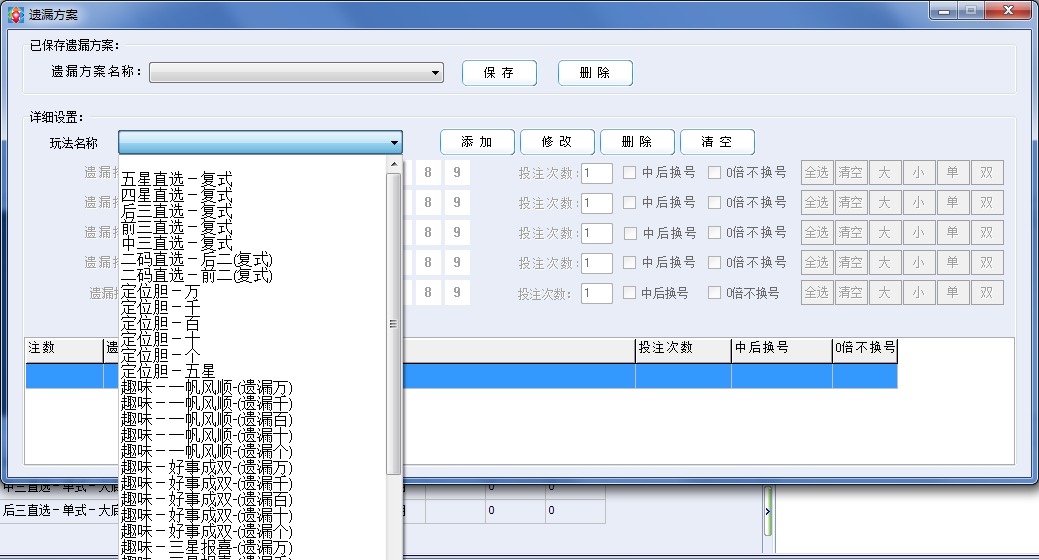1039x560 pixels.
Task: Toggle 0倍不换号 checkbox in second row
Action: click(x=714, y=202)
